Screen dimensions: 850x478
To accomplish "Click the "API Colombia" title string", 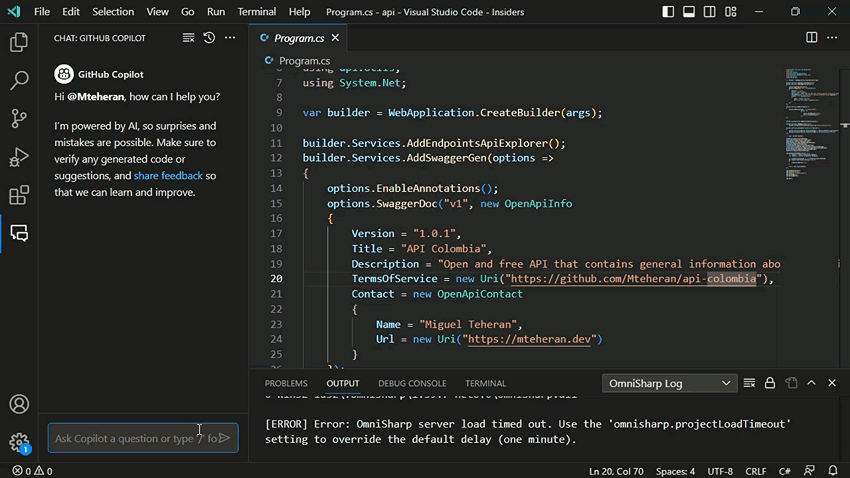I will [443, 249].
